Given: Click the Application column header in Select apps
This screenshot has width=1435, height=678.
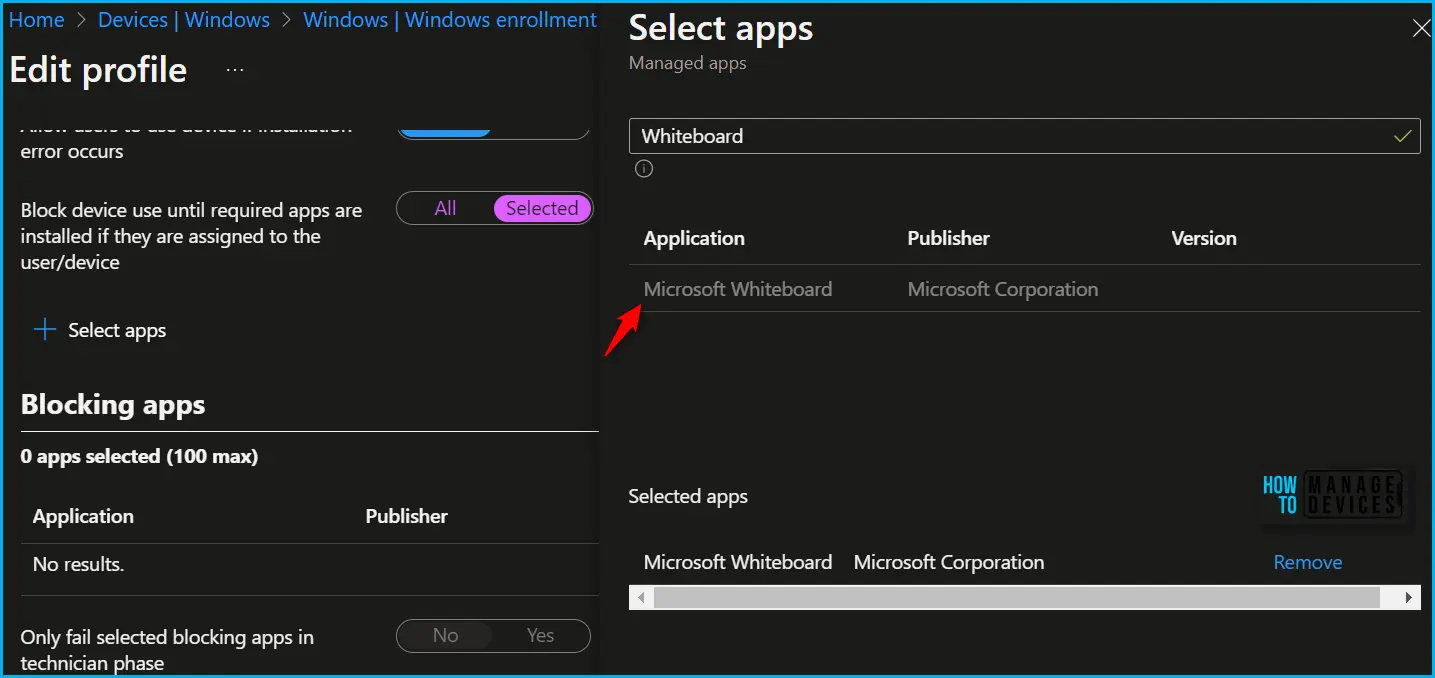Looking at the screenshot, I should pos(694,238).
